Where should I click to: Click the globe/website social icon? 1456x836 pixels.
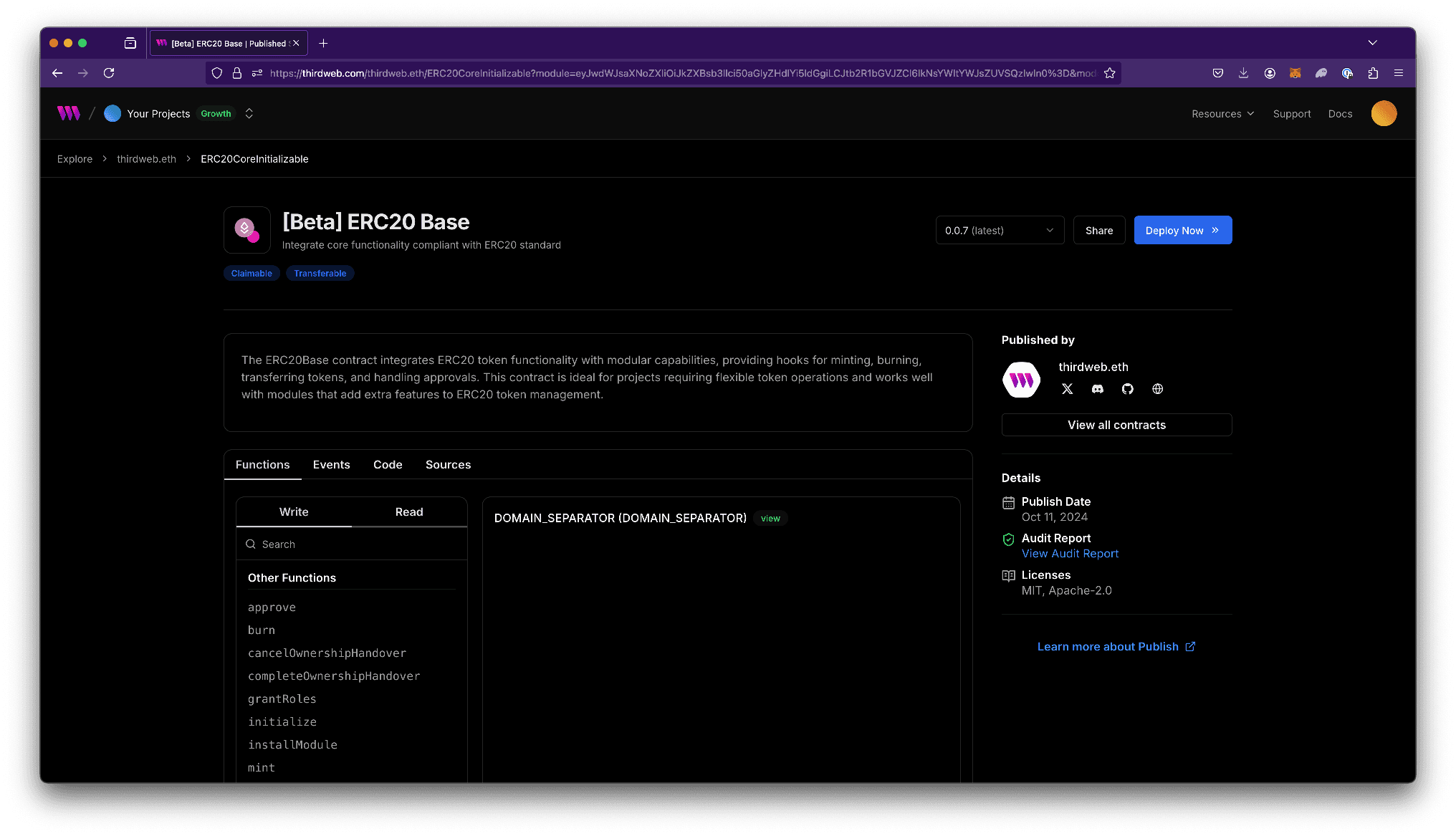(x=1157, y=389)
